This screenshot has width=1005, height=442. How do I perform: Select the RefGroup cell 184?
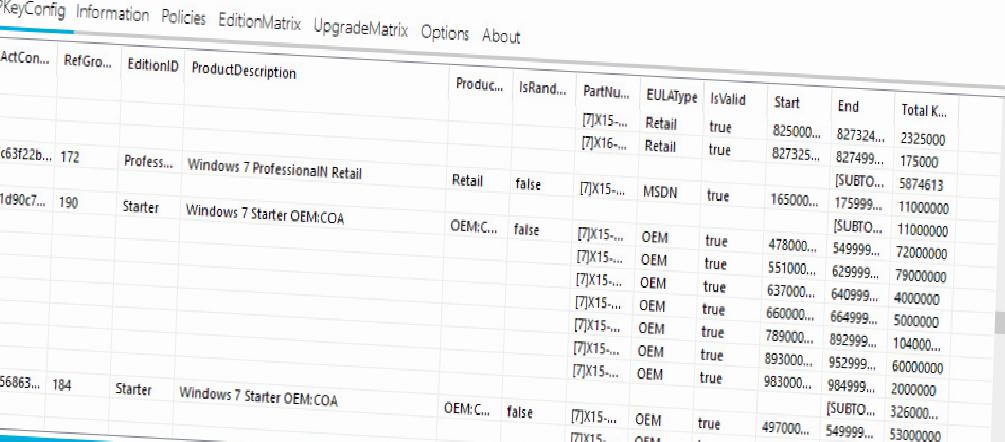click(63, 386)
